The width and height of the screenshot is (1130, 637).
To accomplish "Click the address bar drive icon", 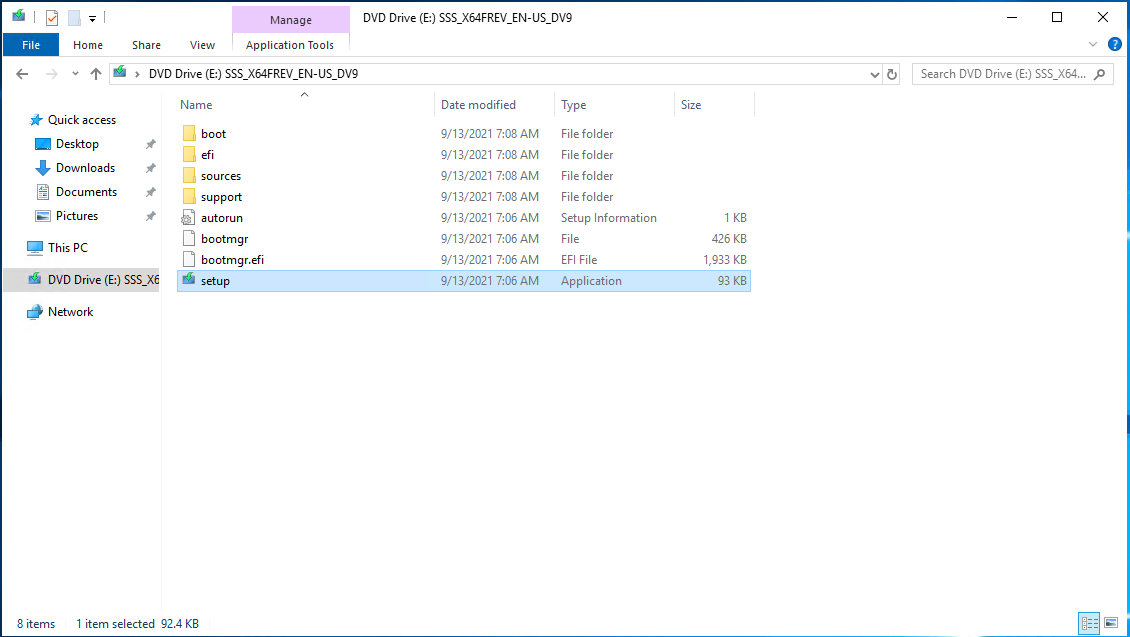I will [x=120, y=73].
